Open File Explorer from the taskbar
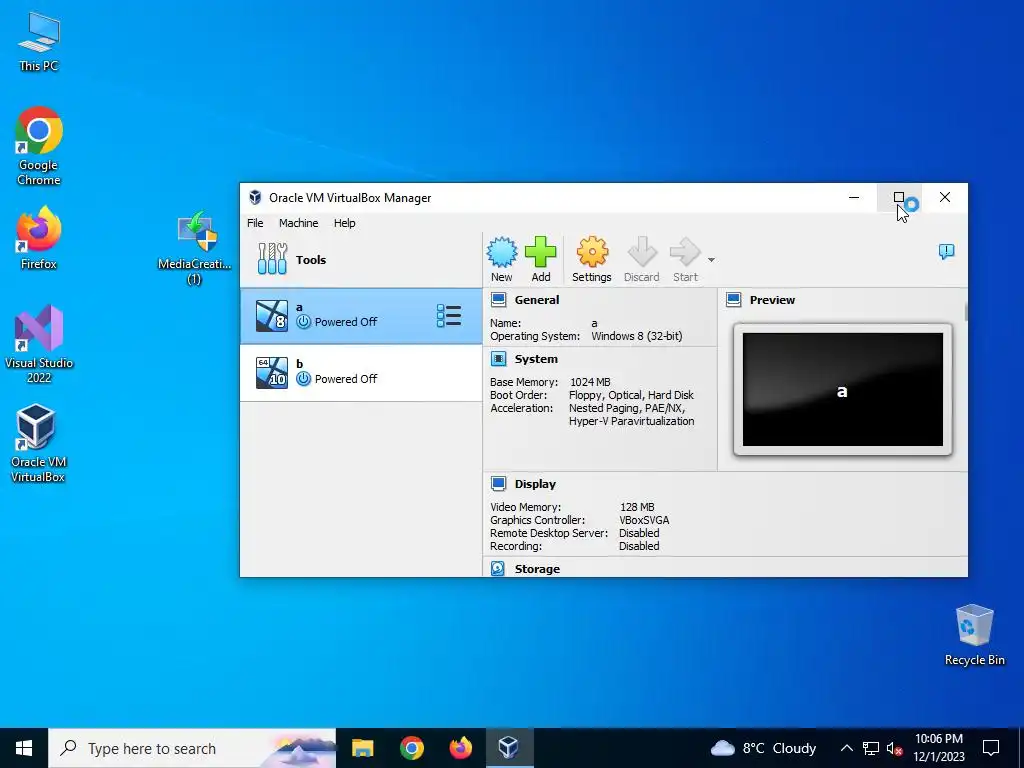Viewport: 1024px width, 768px height. (x=362, y=748)
